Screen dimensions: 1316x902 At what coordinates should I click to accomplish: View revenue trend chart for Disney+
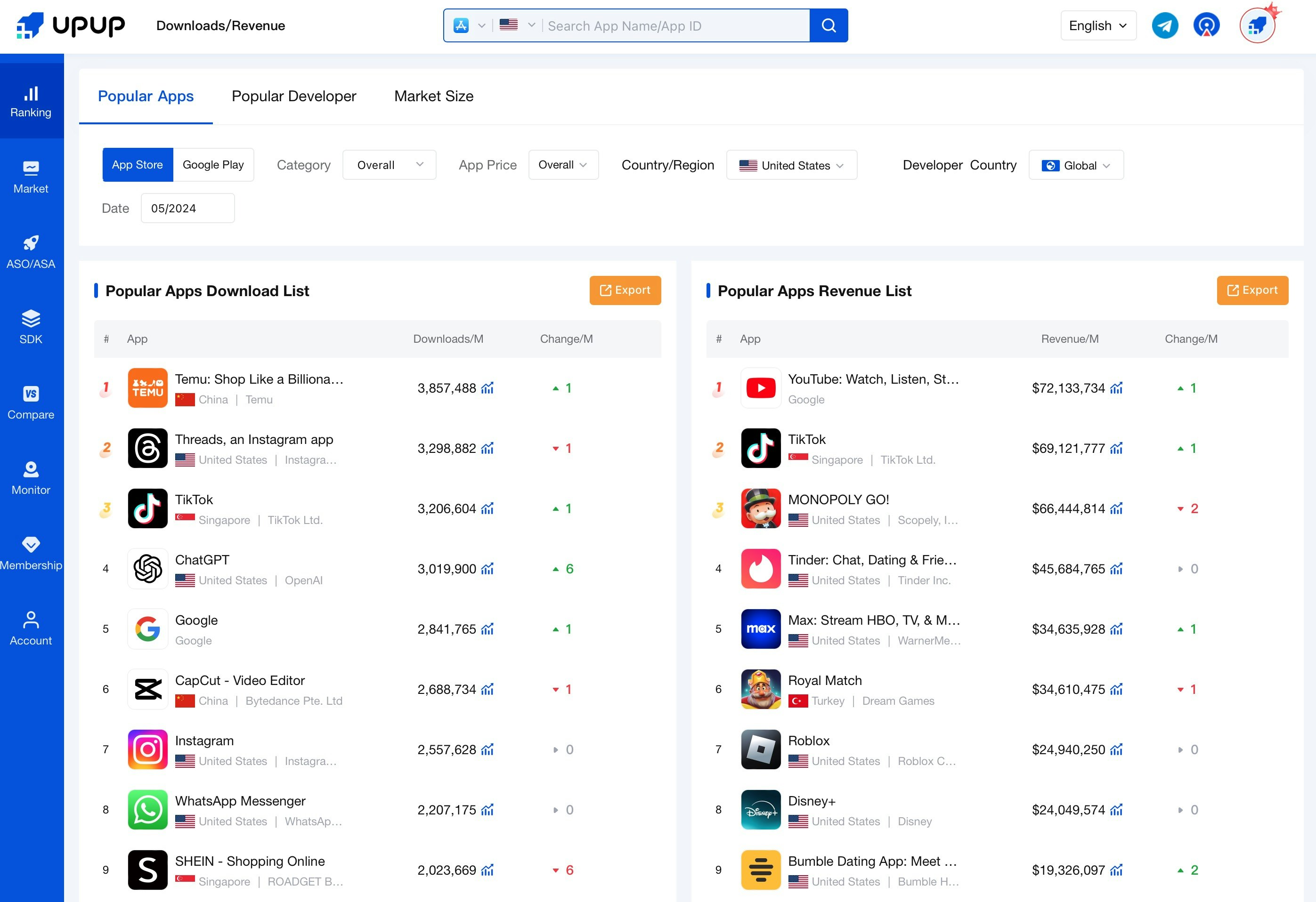tap(1116, 810)
